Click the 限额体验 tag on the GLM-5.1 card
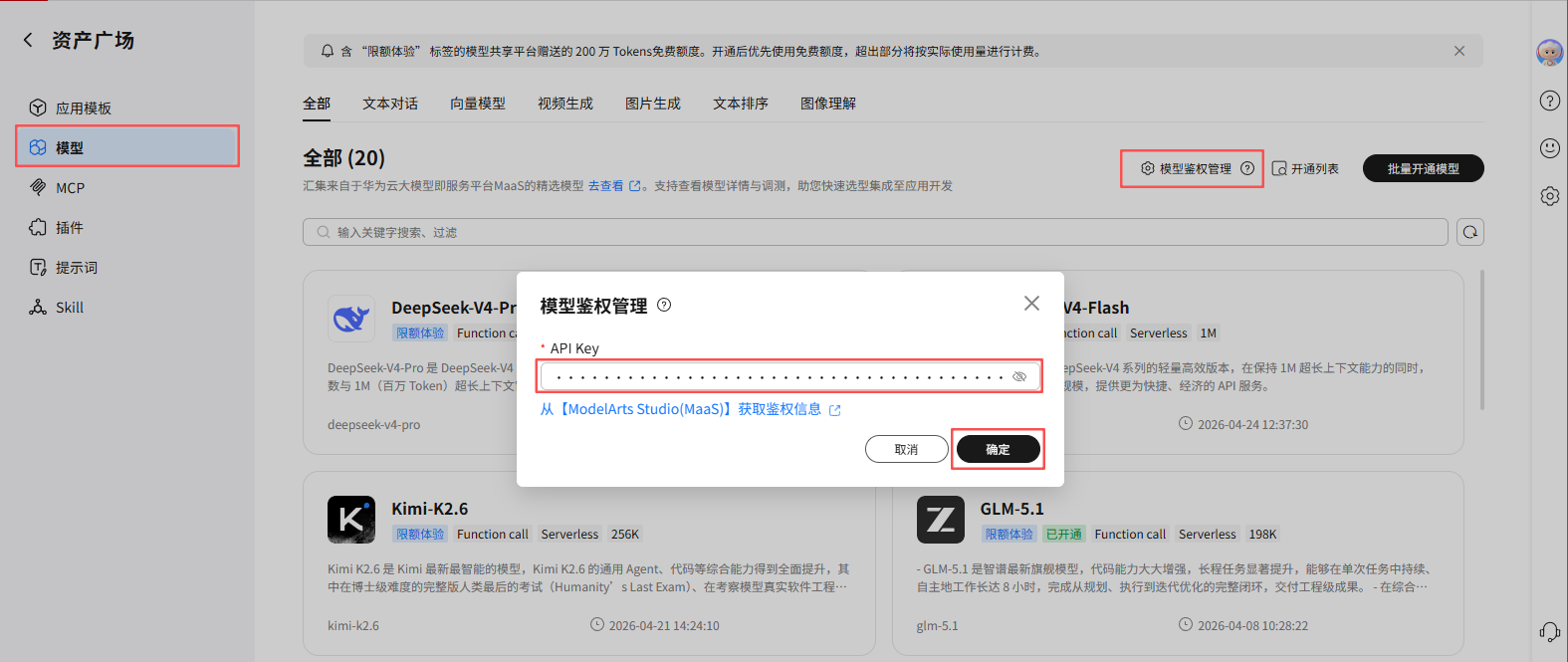This screenshot has width=1568, height=662. [x=1009, y=535]
